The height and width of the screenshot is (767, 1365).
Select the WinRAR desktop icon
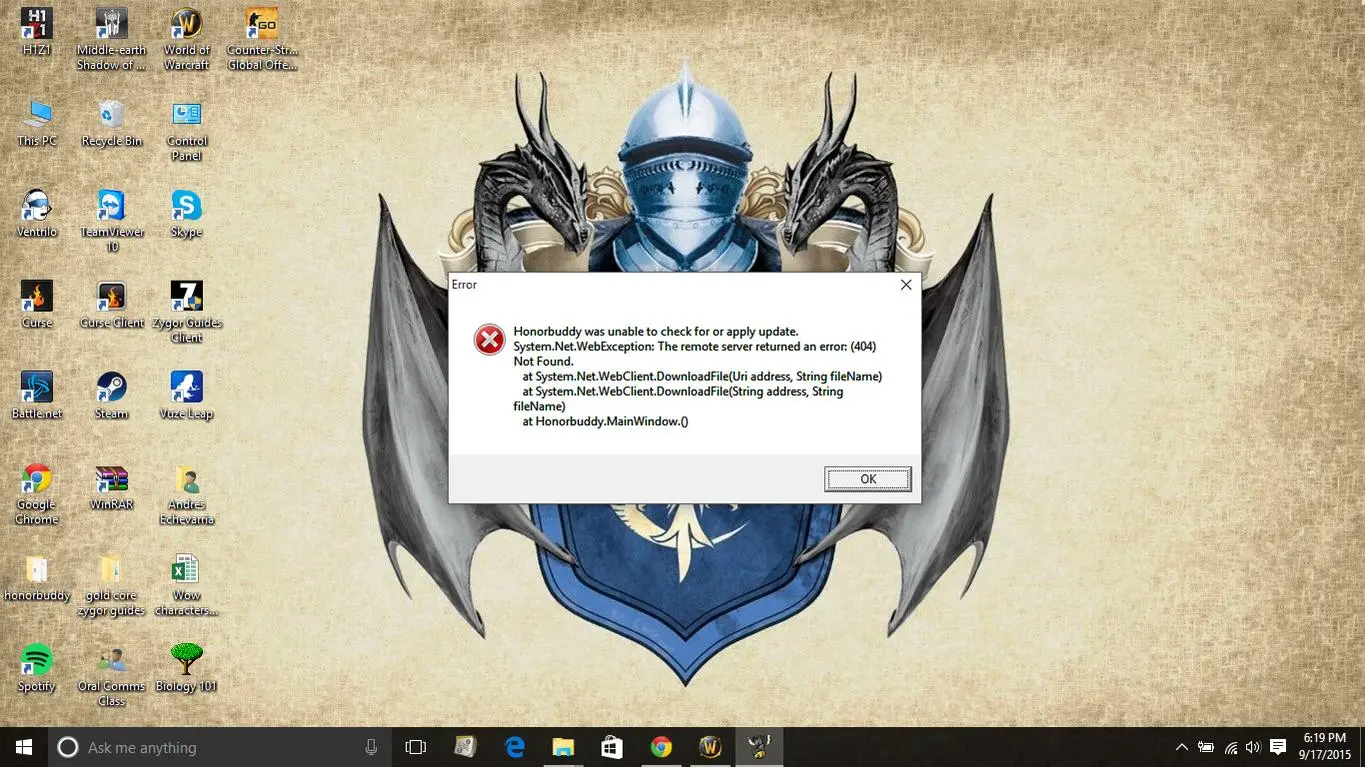tap(112, 487)
